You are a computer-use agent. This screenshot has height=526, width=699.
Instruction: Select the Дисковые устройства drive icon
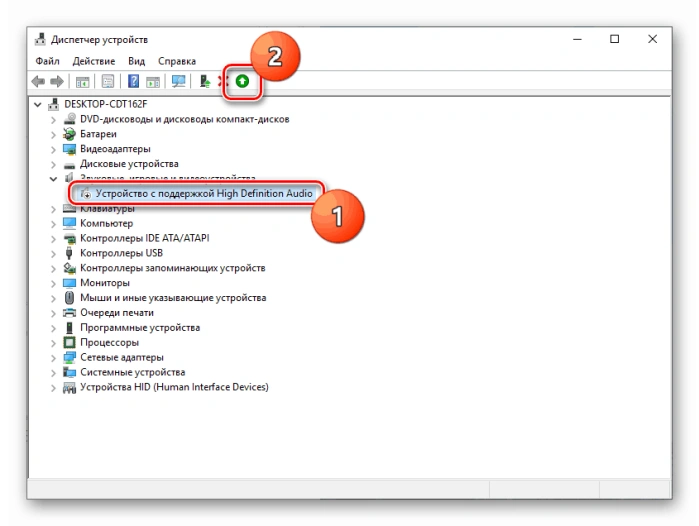70,164
